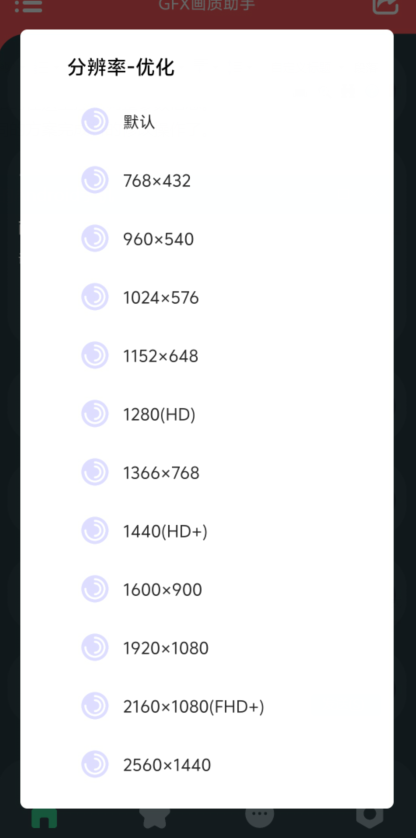
Task: Click the GFX画质助手 app title
Action: 207,5
